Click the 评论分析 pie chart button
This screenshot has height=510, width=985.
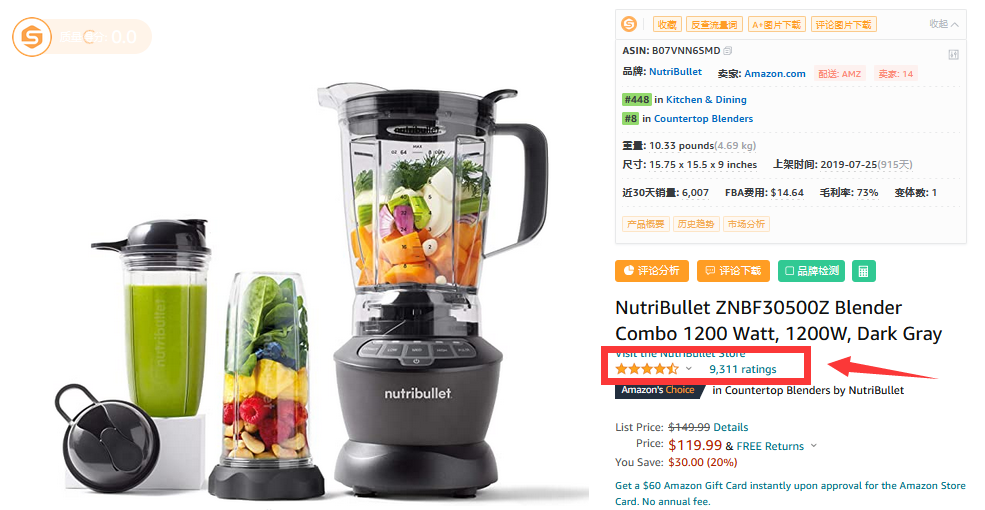point(651,271)
